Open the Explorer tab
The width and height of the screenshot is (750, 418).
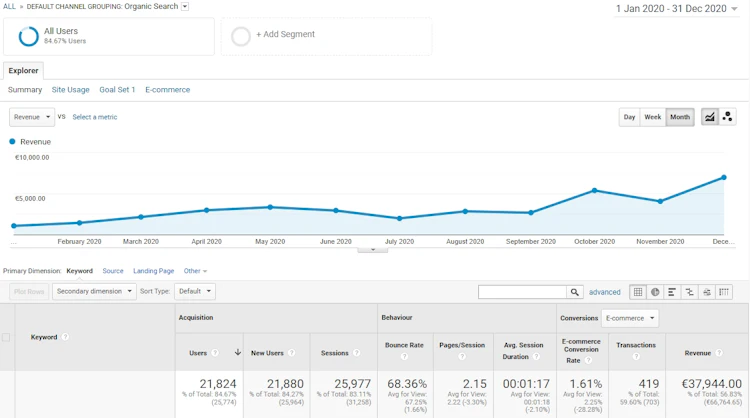pyautogui.click(x=23, y=70)
